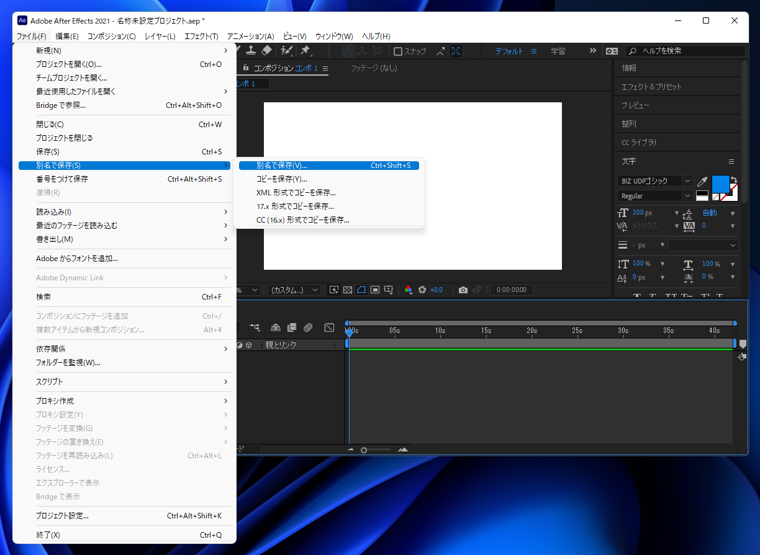Switch to the デフォルト workspace
760x555 pixels.
click(509, 51)
